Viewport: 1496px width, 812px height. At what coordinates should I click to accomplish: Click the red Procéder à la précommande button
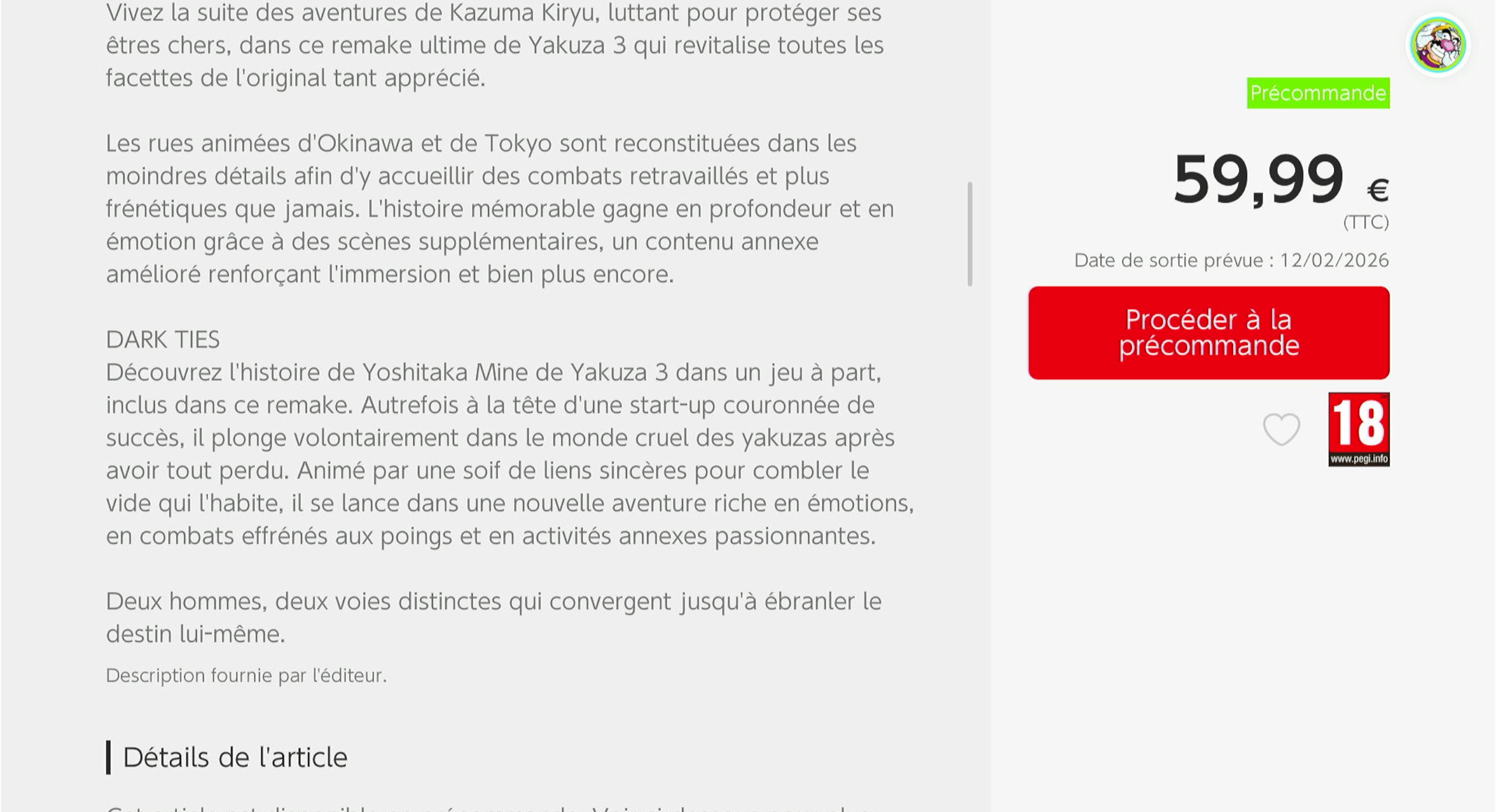(x=1208, y=333)
